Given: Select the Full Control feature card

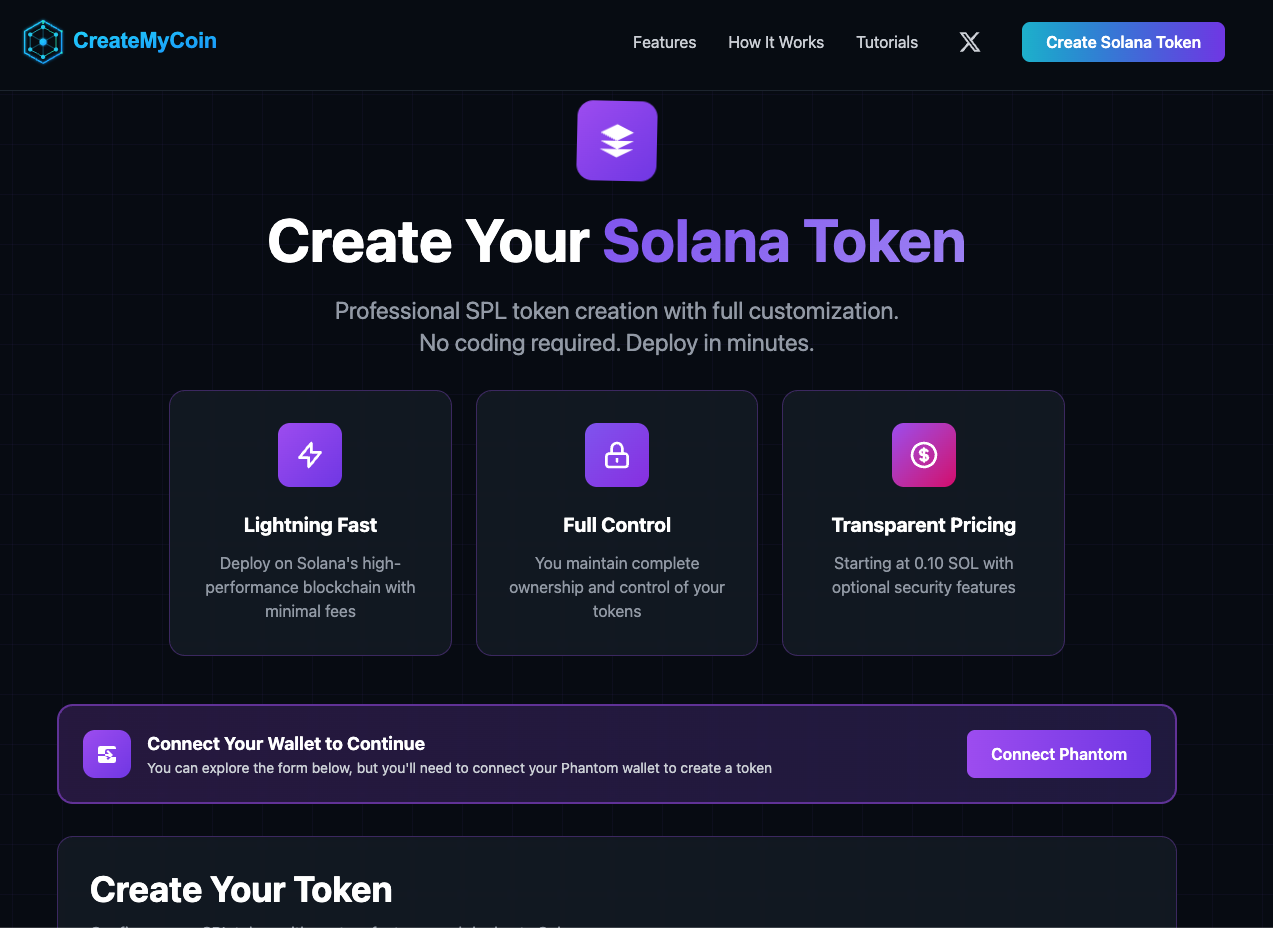Looking at the screenshot, I should click(616, 522).
